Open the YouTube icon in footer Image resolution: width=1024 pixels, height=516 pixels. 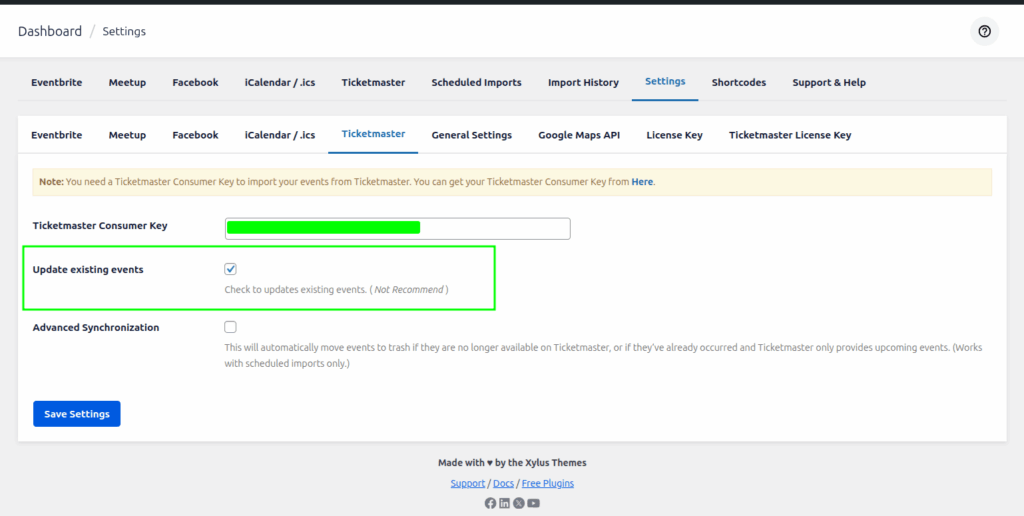tap(534, 503)
